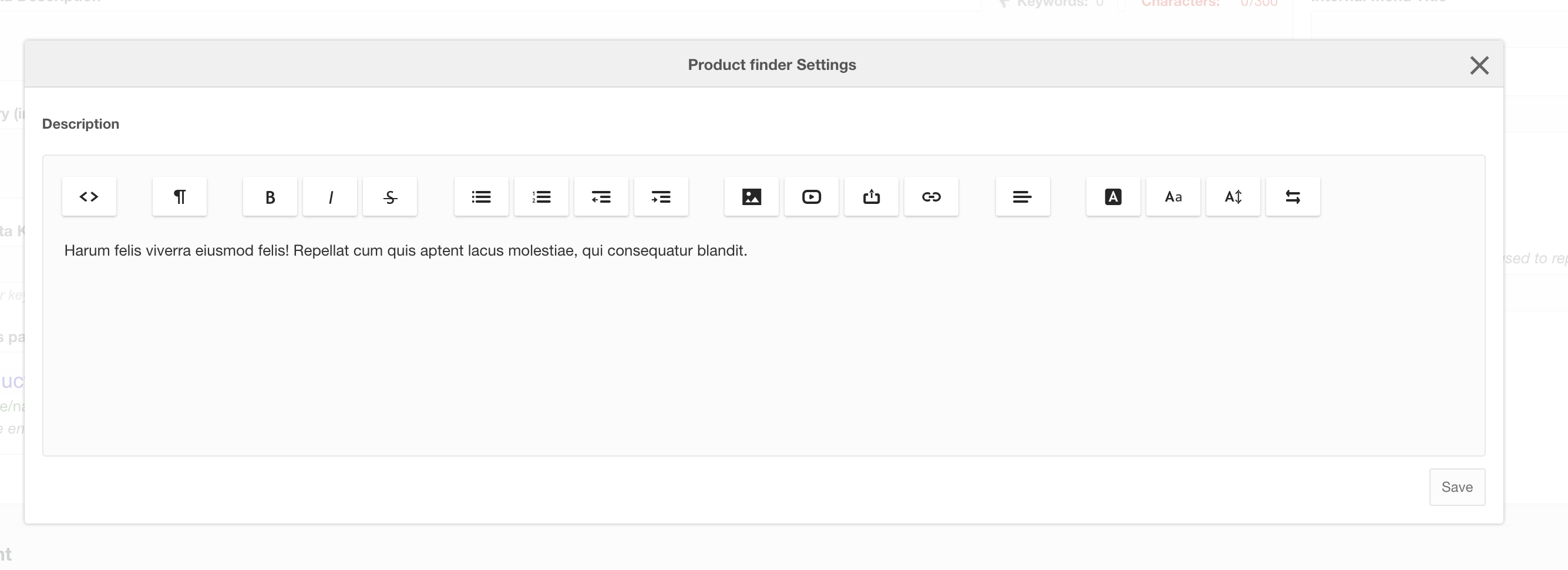Apply bold formatting

(x=270, y=197)
